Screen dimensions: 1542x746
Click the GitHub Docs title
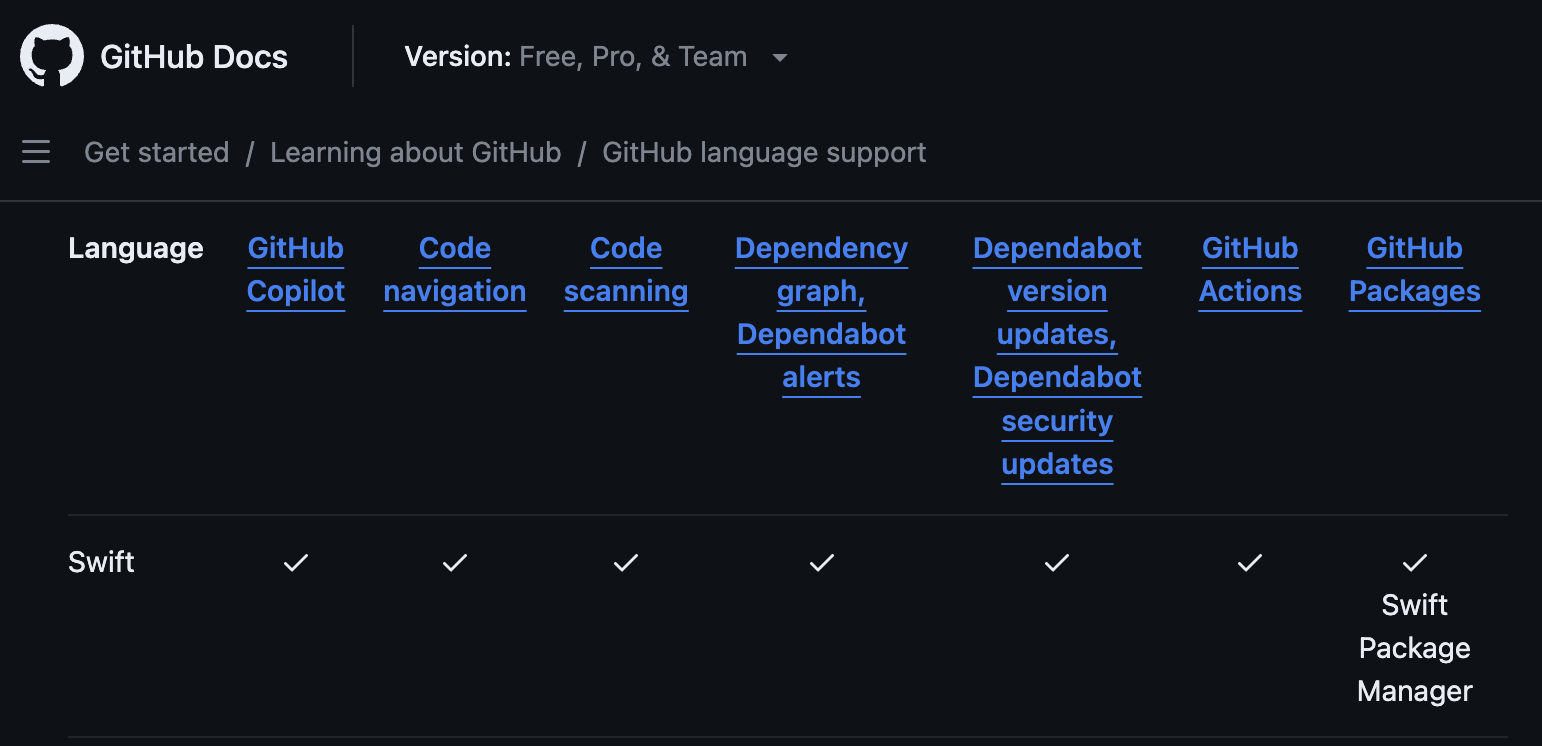coord(194,57)
